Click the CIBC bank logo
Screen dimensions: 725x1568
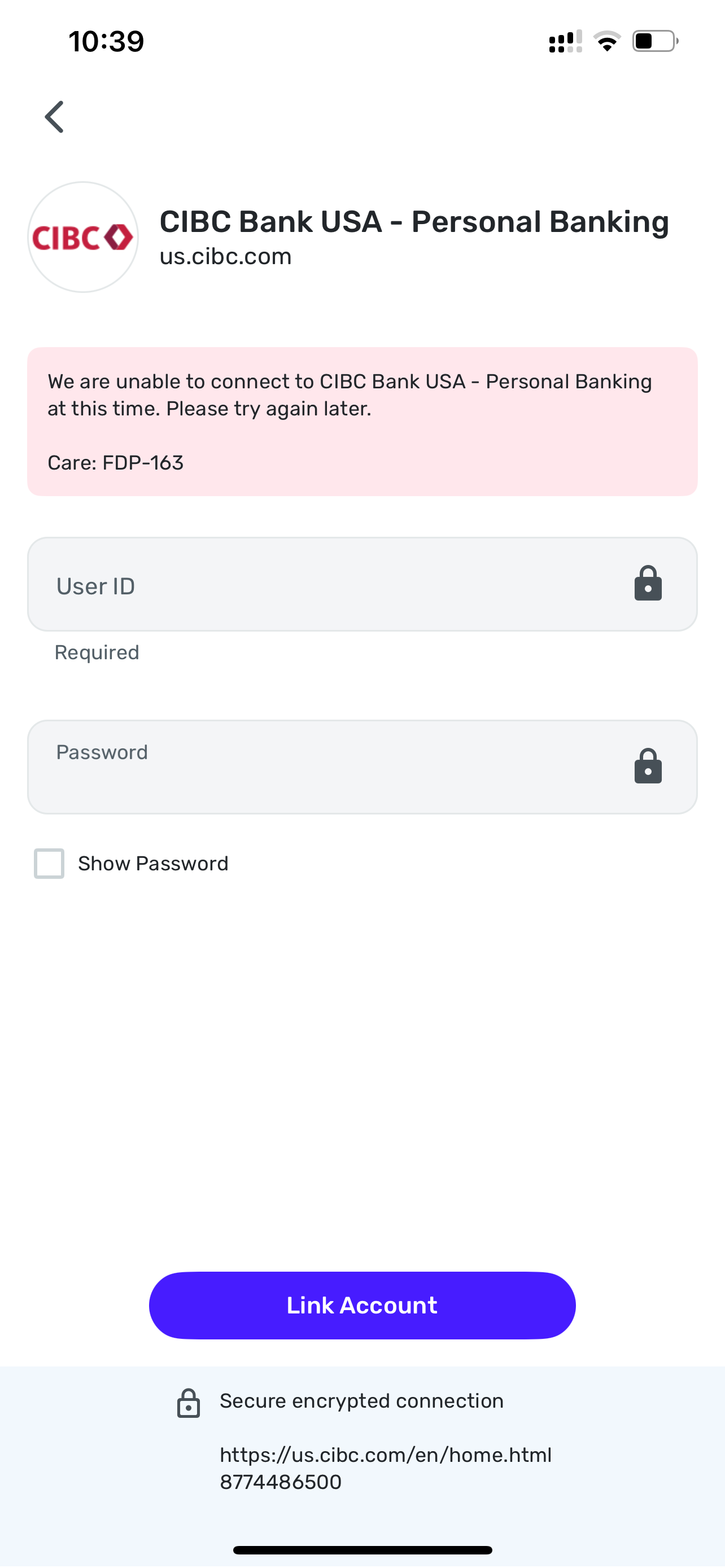tap(83, 237)
